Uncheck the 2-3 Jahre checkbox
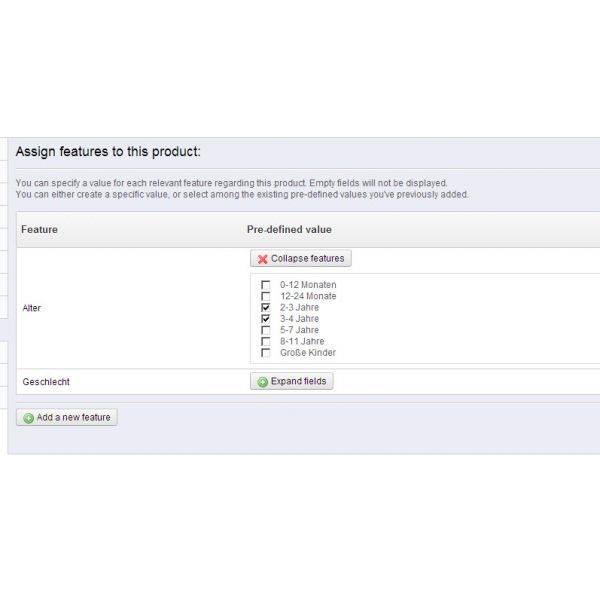Screen dimensions: 600x600 266,308
